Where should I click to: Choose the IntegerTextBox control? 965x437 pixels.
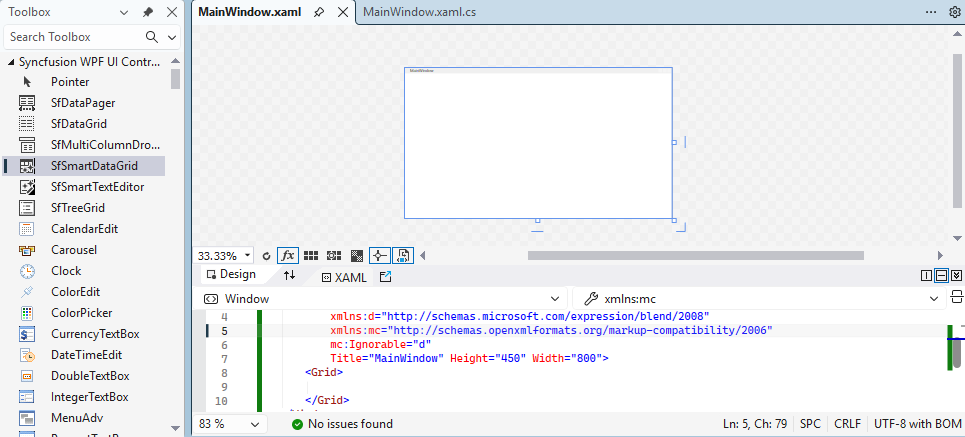coord(84,397)
